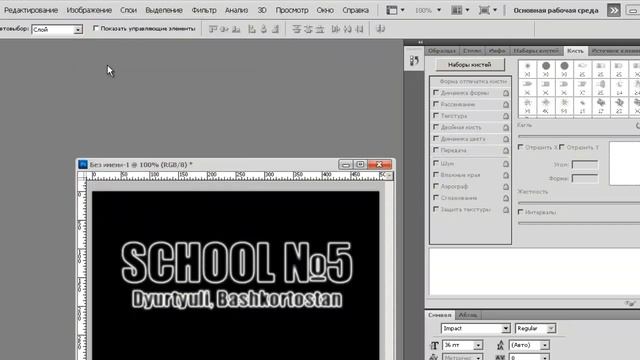Click the Align vertical centers icon

pos(224,29)
